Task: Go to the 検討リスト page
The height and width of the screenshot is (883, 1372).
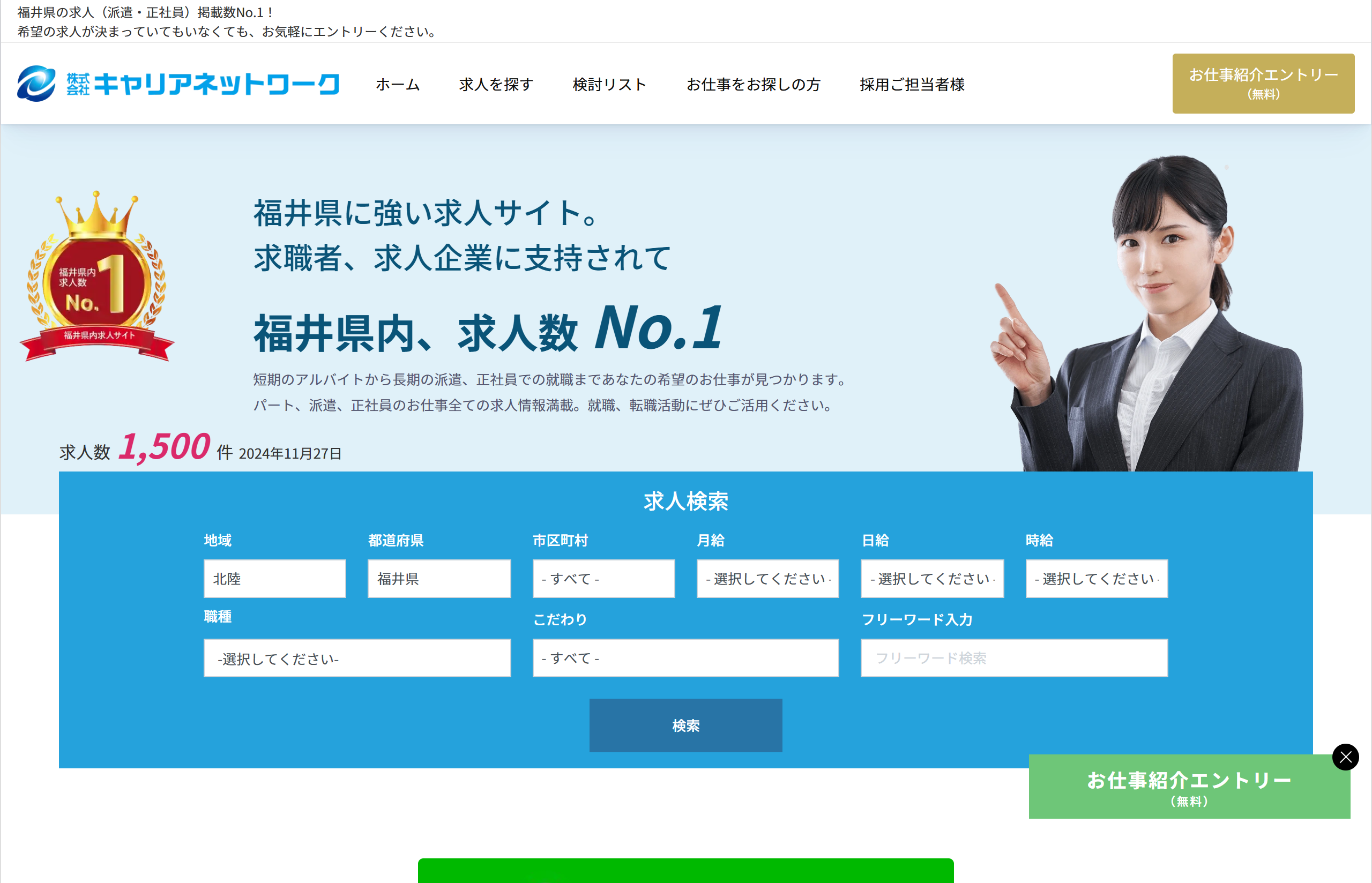Action: pos(609,84)
